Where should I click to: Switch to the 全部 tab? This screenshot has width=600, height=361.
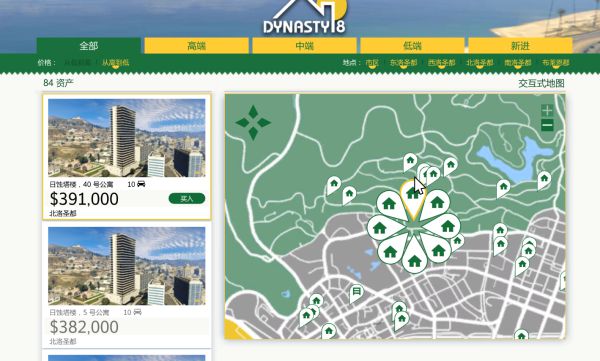89,46
